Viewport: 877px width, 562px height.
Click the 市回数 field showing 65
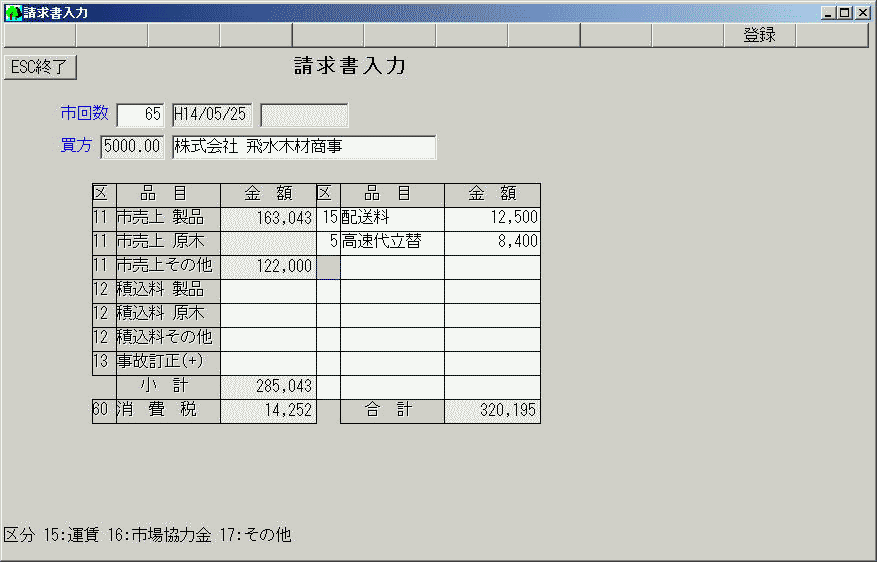pos(140,115)
